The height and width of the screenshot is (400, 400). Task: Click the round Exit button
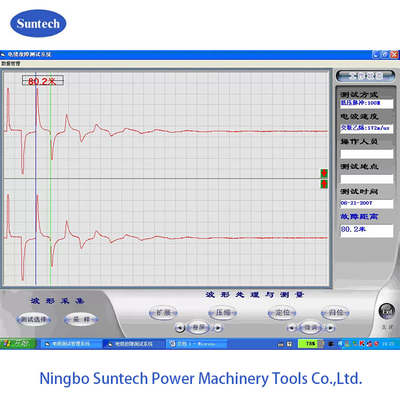pos(387,311)
